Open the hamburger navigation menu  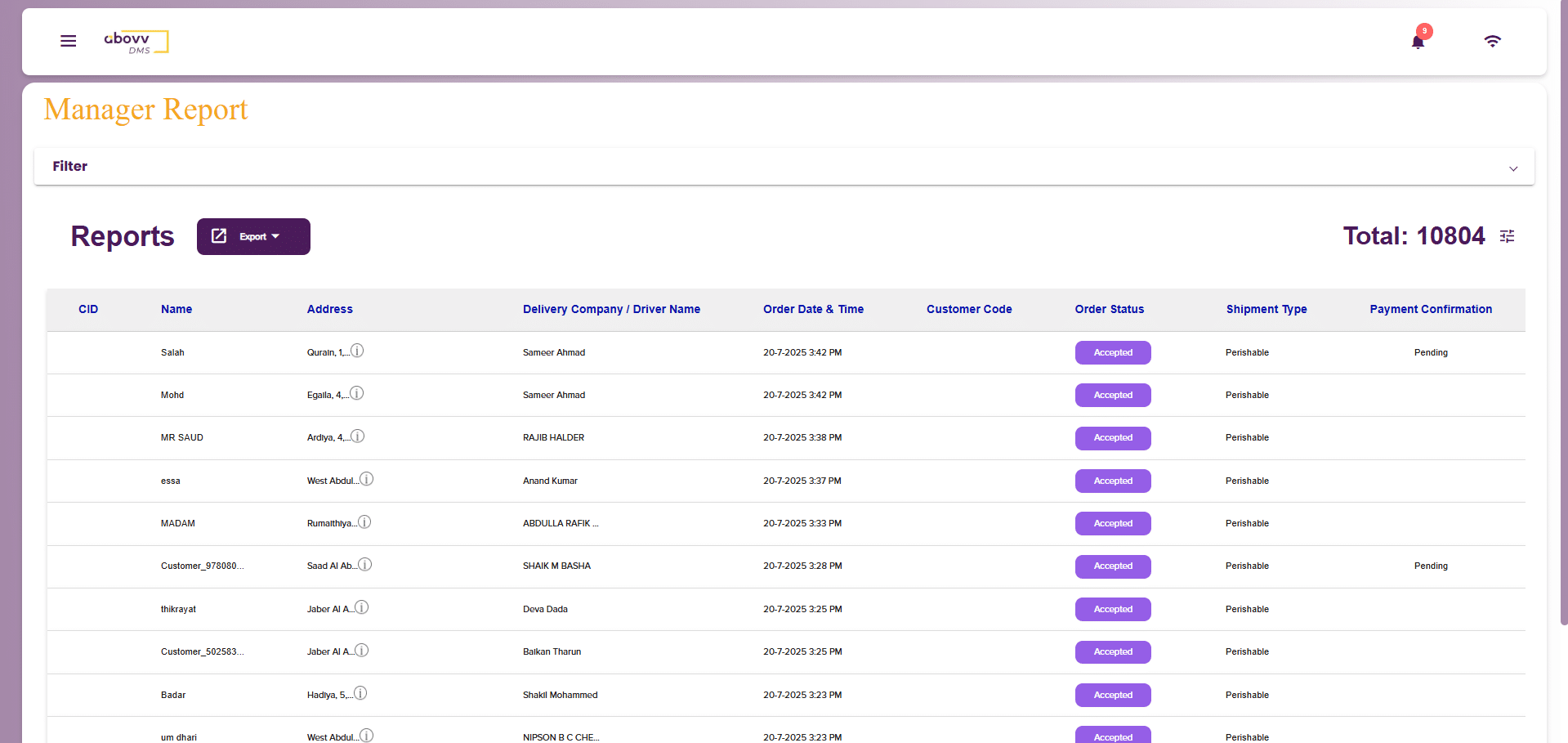point(69,41)
